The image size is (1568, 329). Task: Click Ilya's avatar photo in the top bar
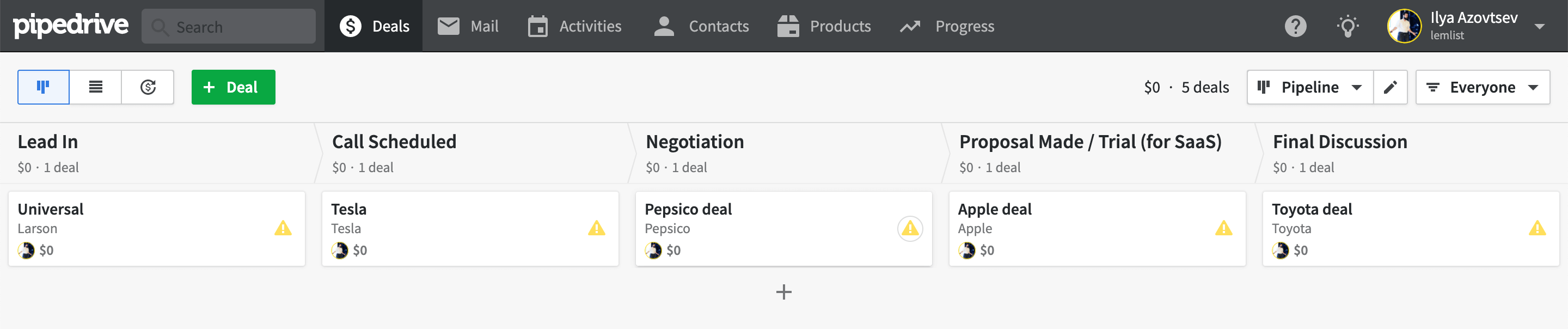click(1406, 26)
